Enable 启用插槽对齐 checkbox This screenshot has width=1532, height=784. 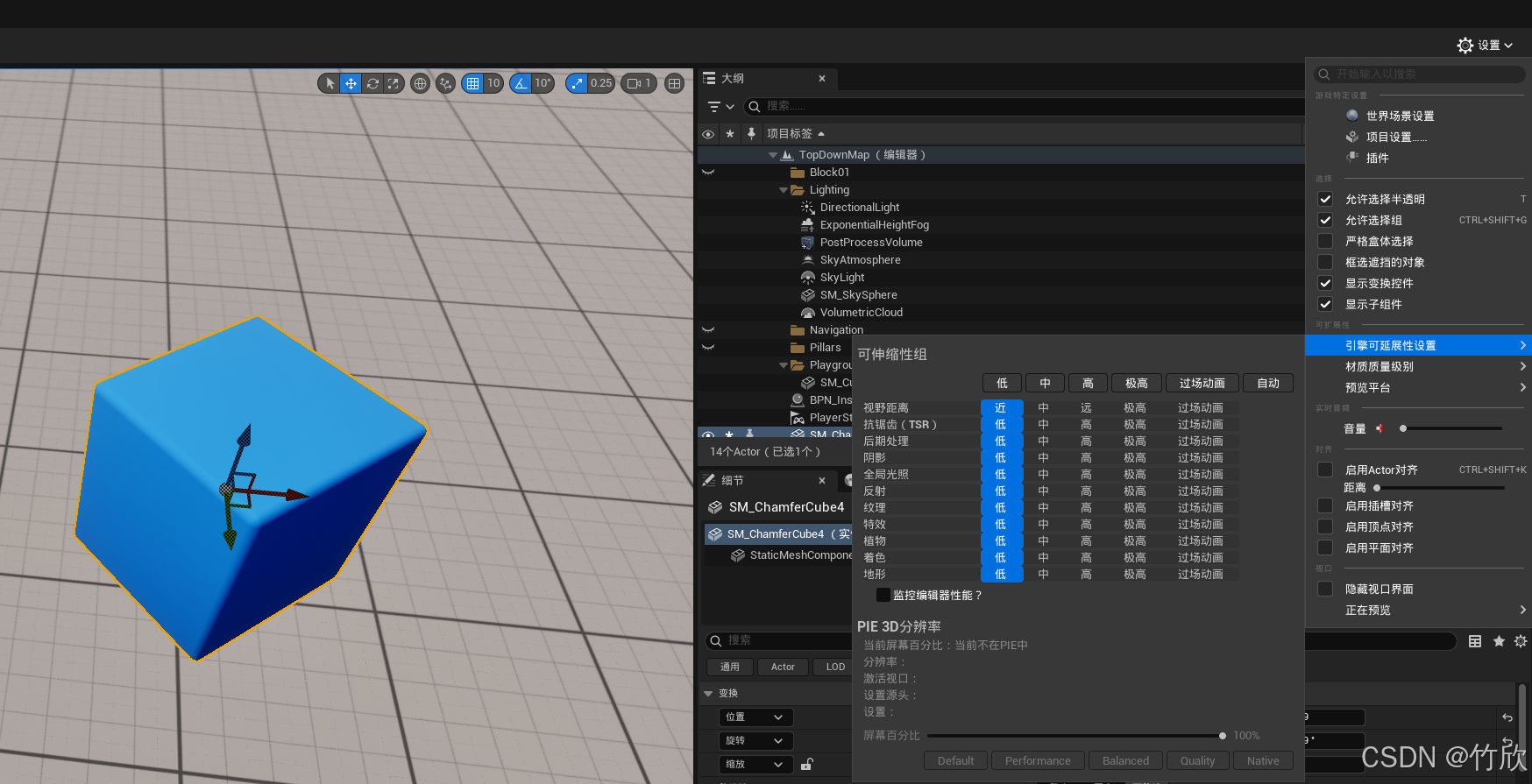coord(1325,505)
